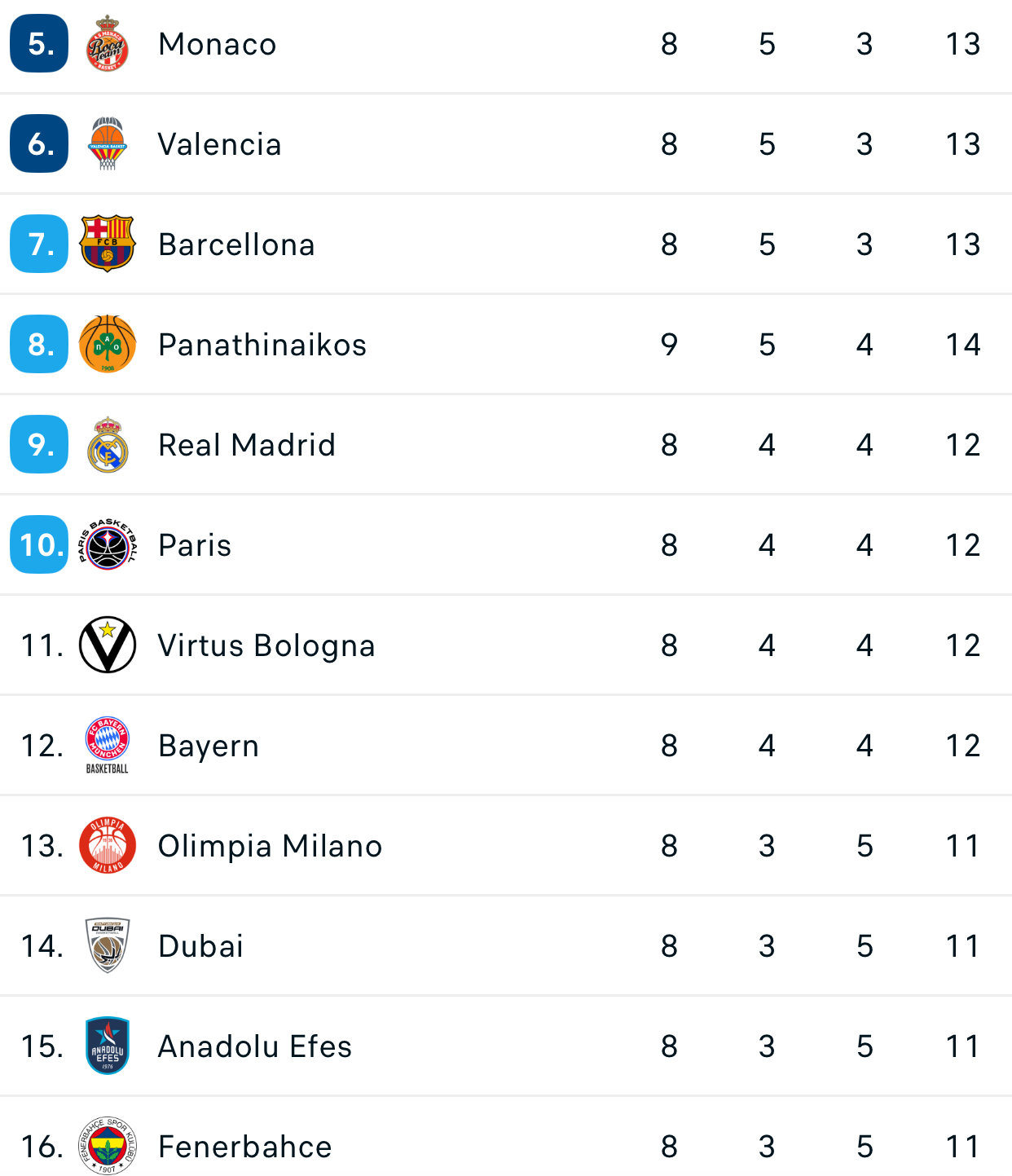Open the Real Madrid team name

247,445
